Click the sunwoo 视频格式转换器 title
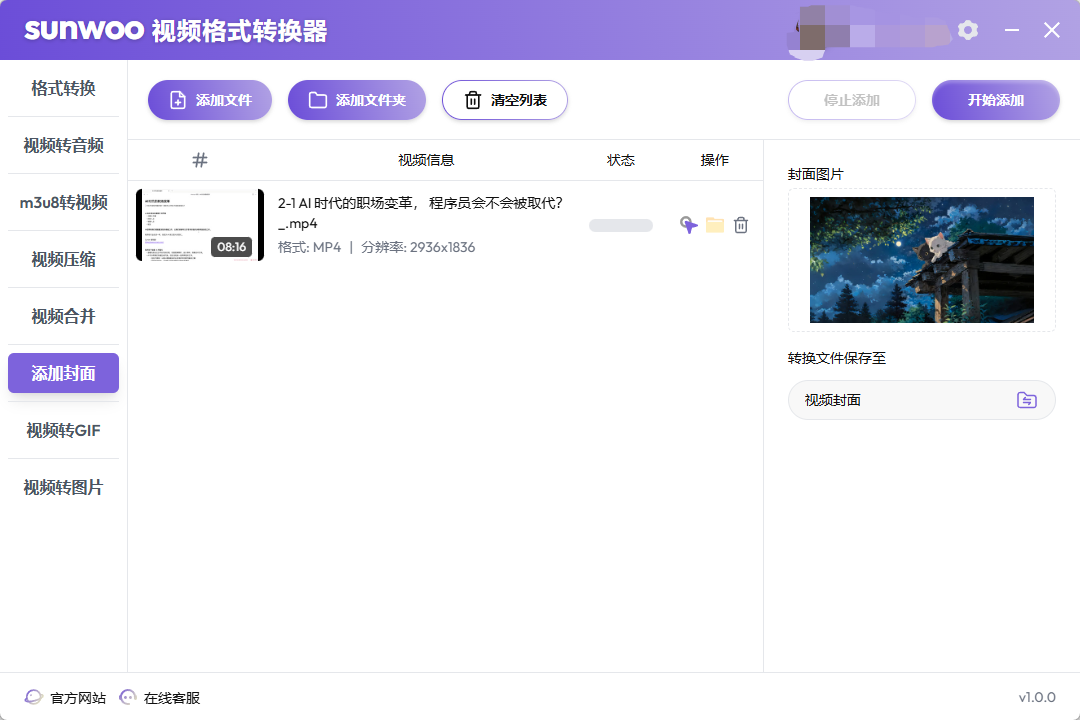Screen dimensions: 1080x720 (x=176, y=30)
